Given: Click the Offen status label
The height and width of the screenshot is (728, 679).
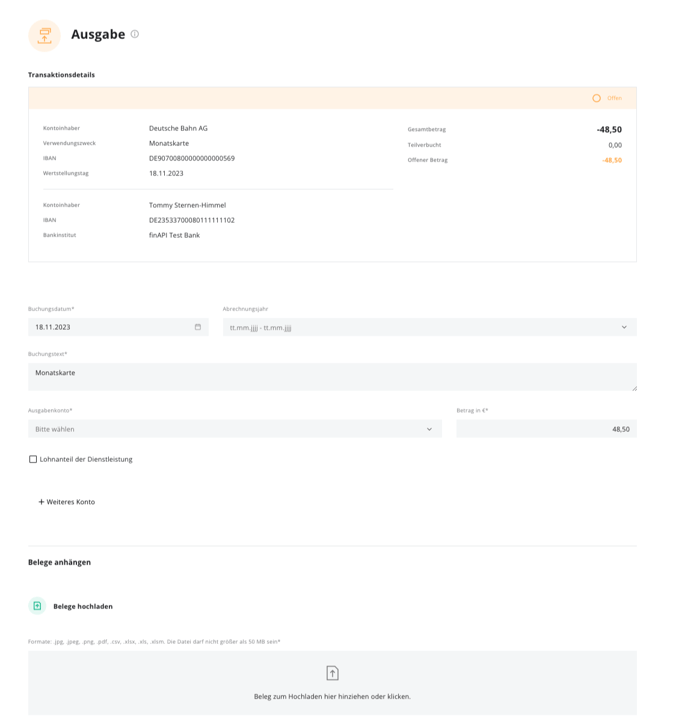Looking at the screenshot, I should (614, 98).
